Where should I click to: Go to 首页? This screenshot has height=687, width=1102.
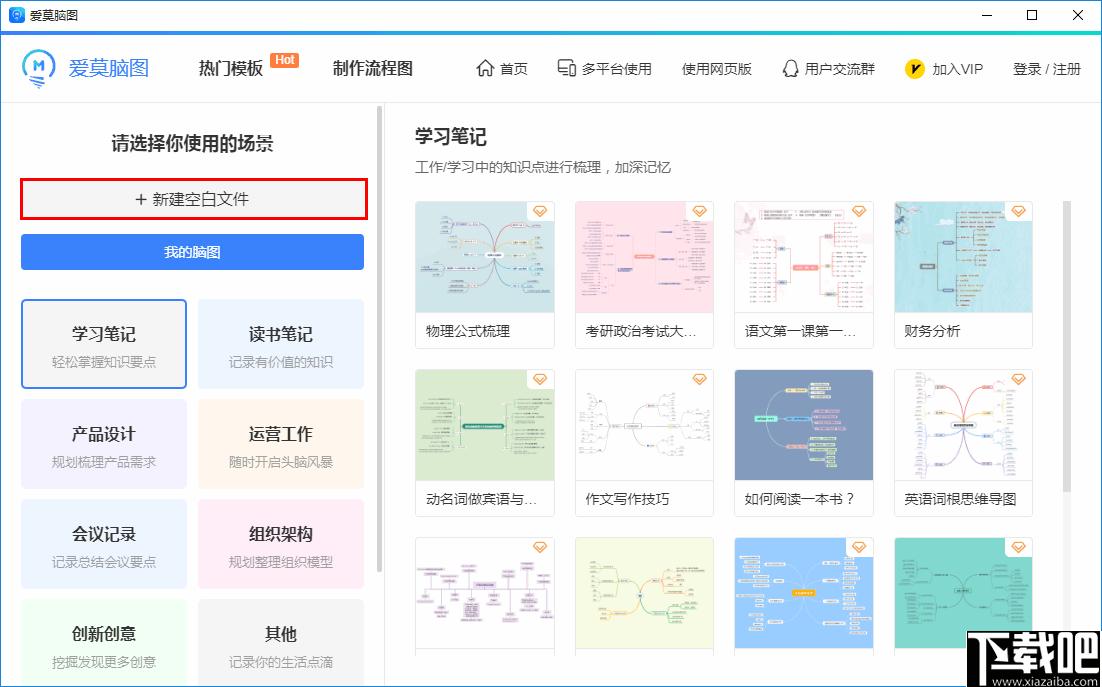502,69
